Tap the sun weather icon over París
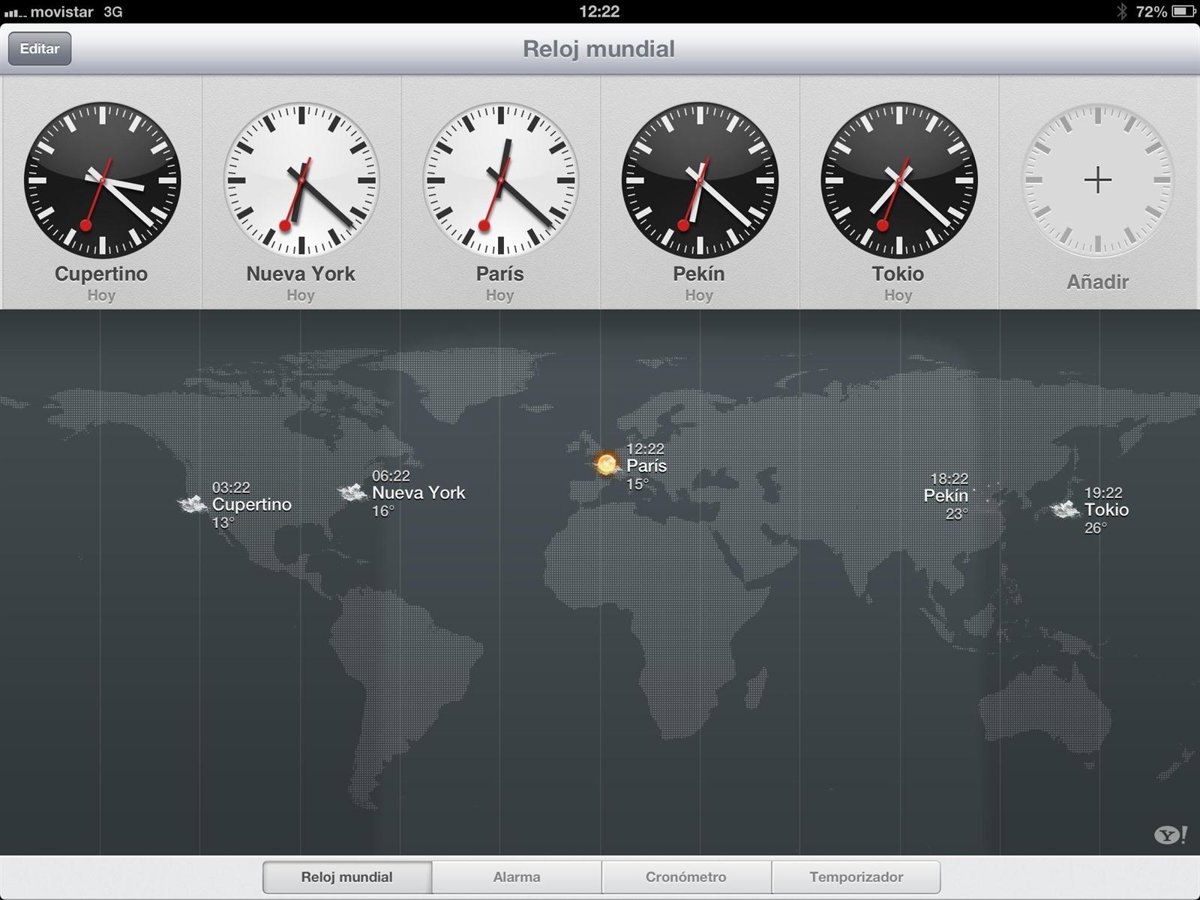This screenshot has width=1200, height=900. coord(606,465)
